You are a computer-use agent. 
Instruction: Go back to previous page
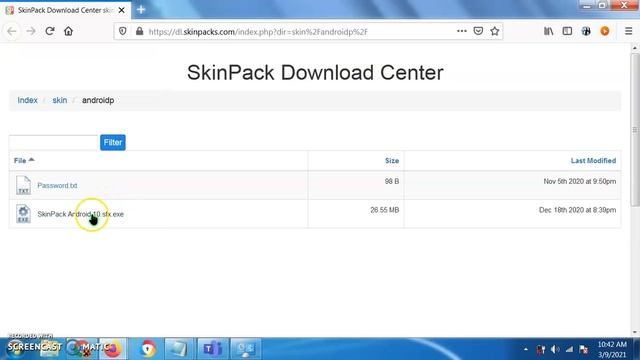click(12, 31)
